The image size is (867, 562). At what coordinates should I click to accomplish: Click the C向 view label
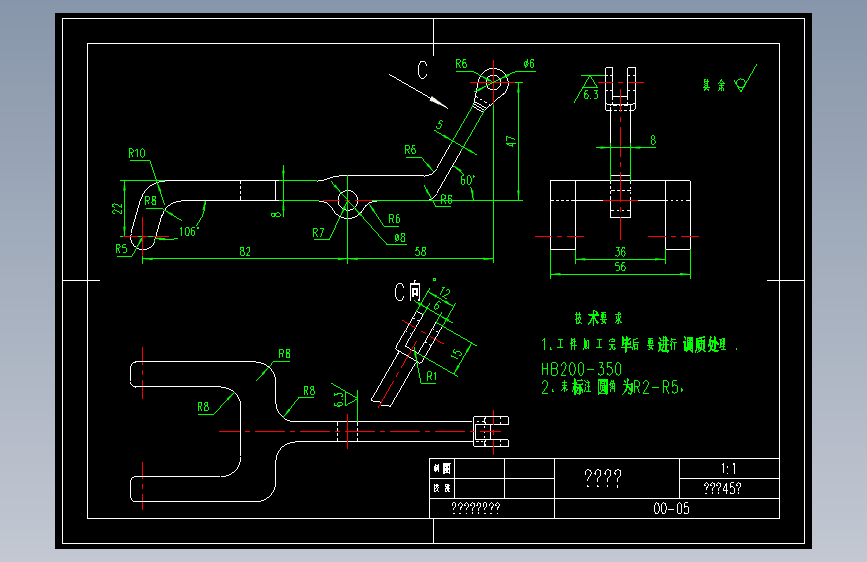408,292
